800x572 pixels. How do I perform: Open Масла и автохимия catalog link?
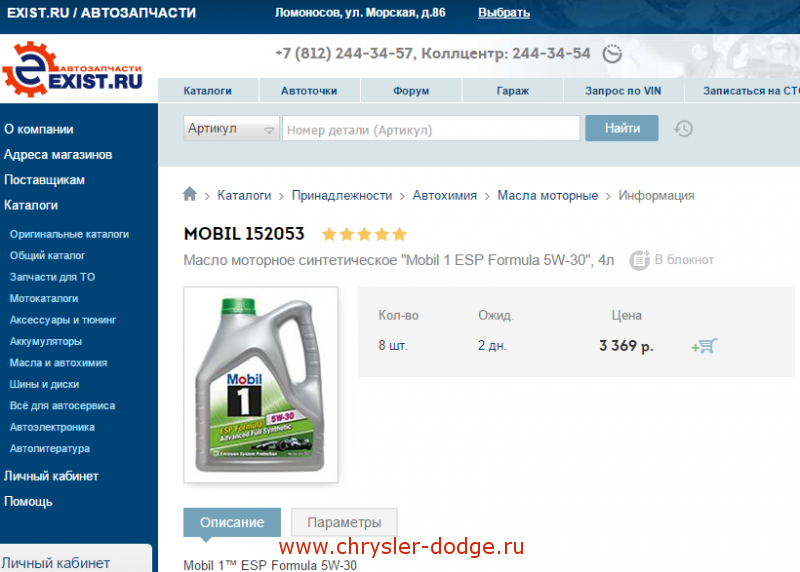(58, 363)
